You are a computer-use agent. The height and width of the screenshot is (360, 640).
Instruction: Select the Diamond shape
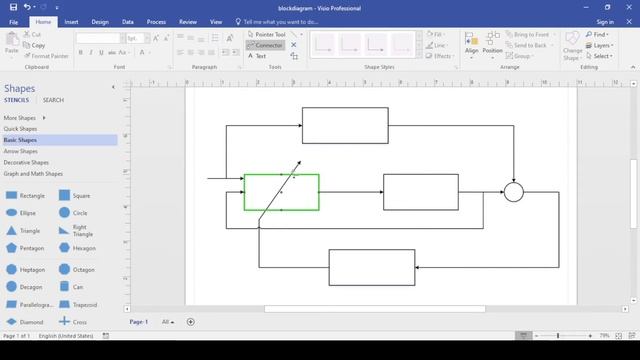24,322
